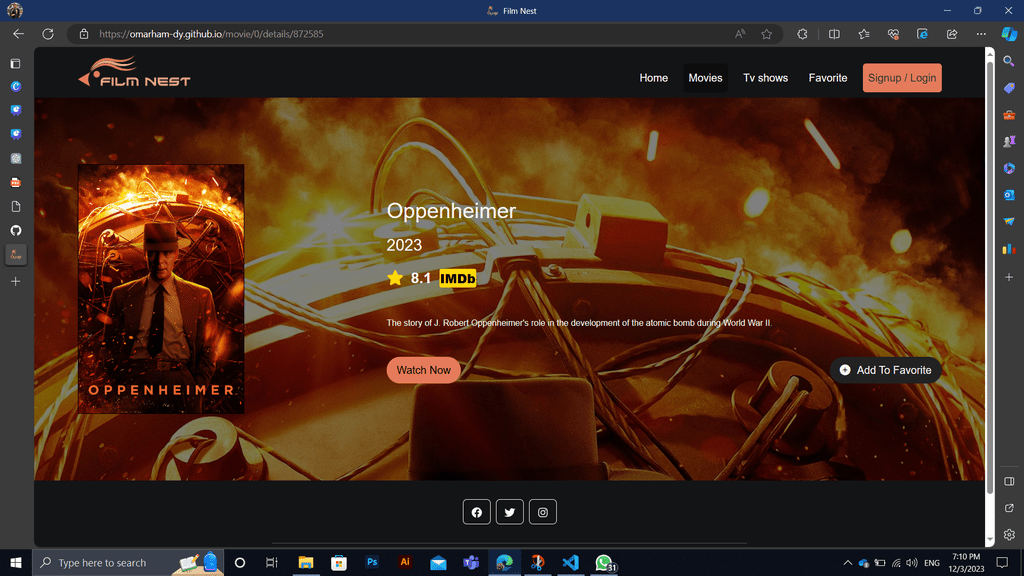Open Microsoft 365 in sidebar
The height and width of the screenshot is (576, 1024).
coord(1009,168)
